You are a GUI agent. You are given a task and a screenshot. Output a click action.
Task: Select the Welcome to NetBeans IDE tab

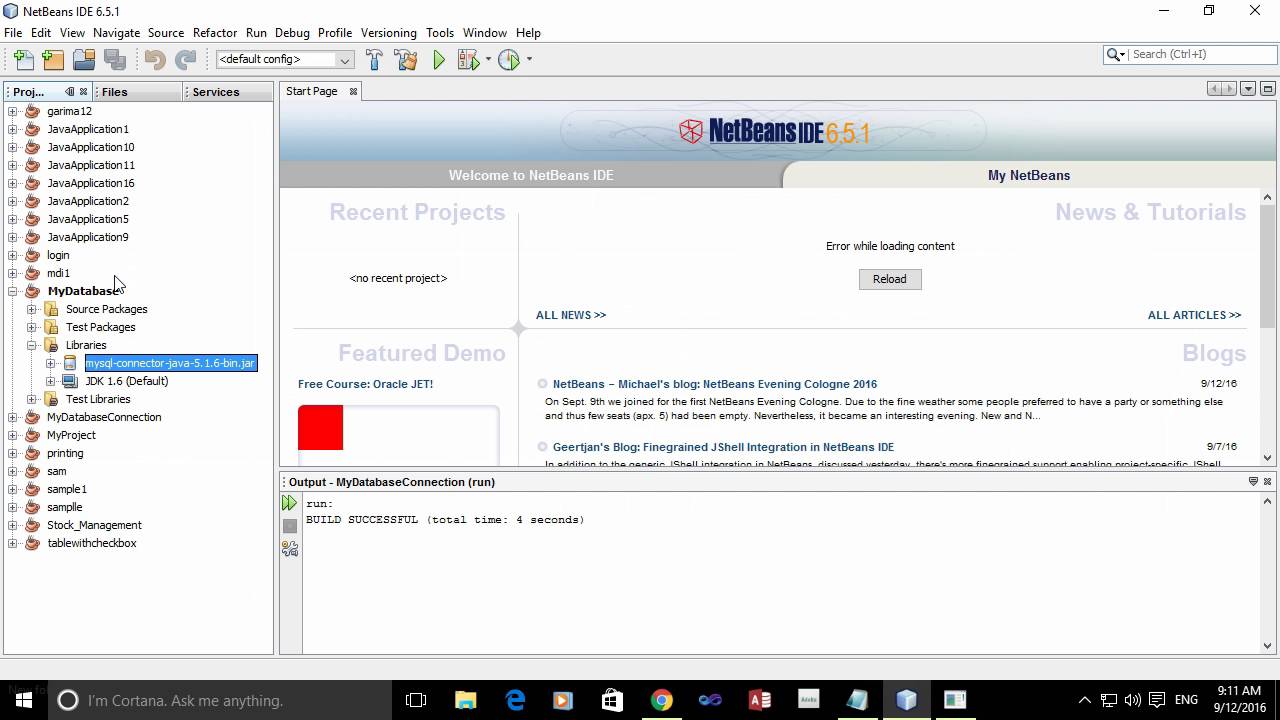click(531, 175)
